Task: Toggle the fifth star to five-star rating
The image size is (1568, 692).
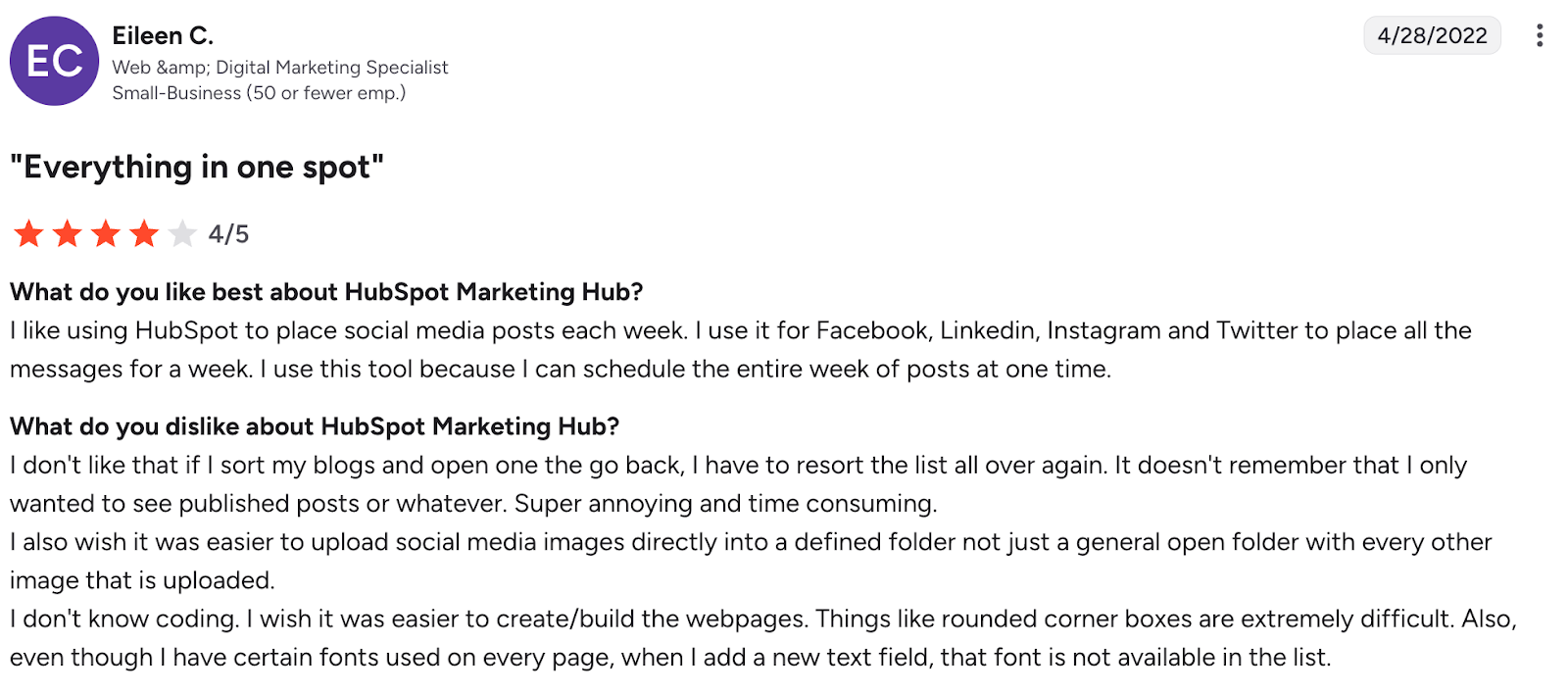Action: [x=181, y=233]
